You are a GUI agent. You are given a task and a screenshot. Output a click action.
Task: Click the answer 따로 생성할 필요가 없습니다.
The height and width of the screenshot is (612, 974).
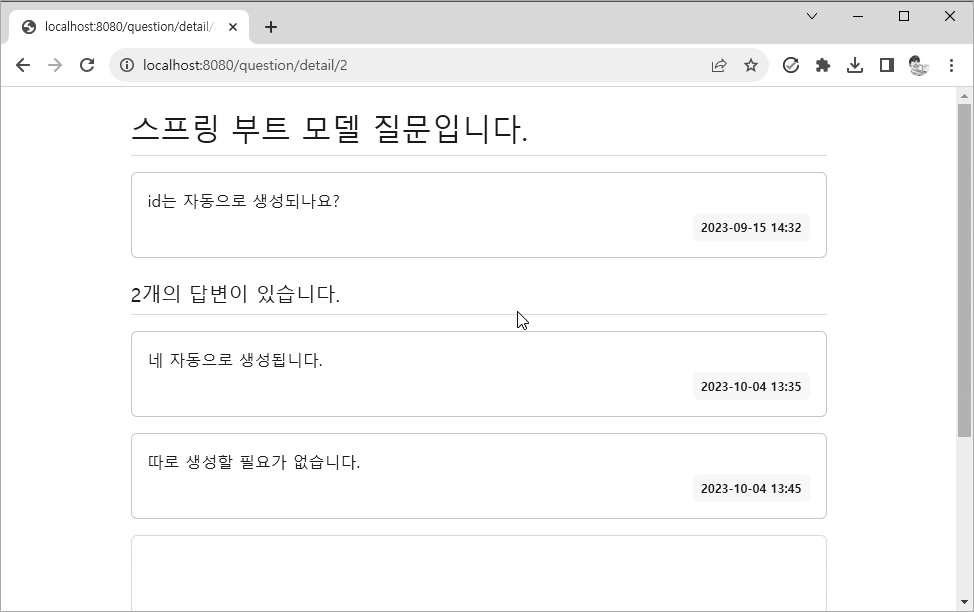(x=254, y=462)
